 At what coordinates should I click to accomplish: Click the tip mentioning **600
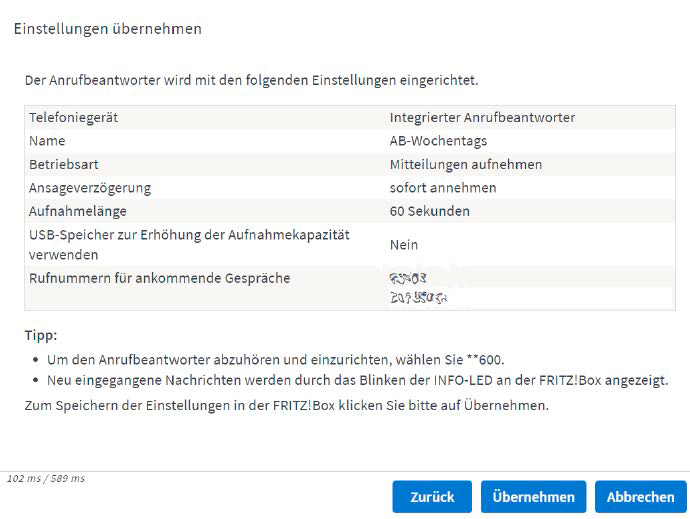(x=275, y=360)
